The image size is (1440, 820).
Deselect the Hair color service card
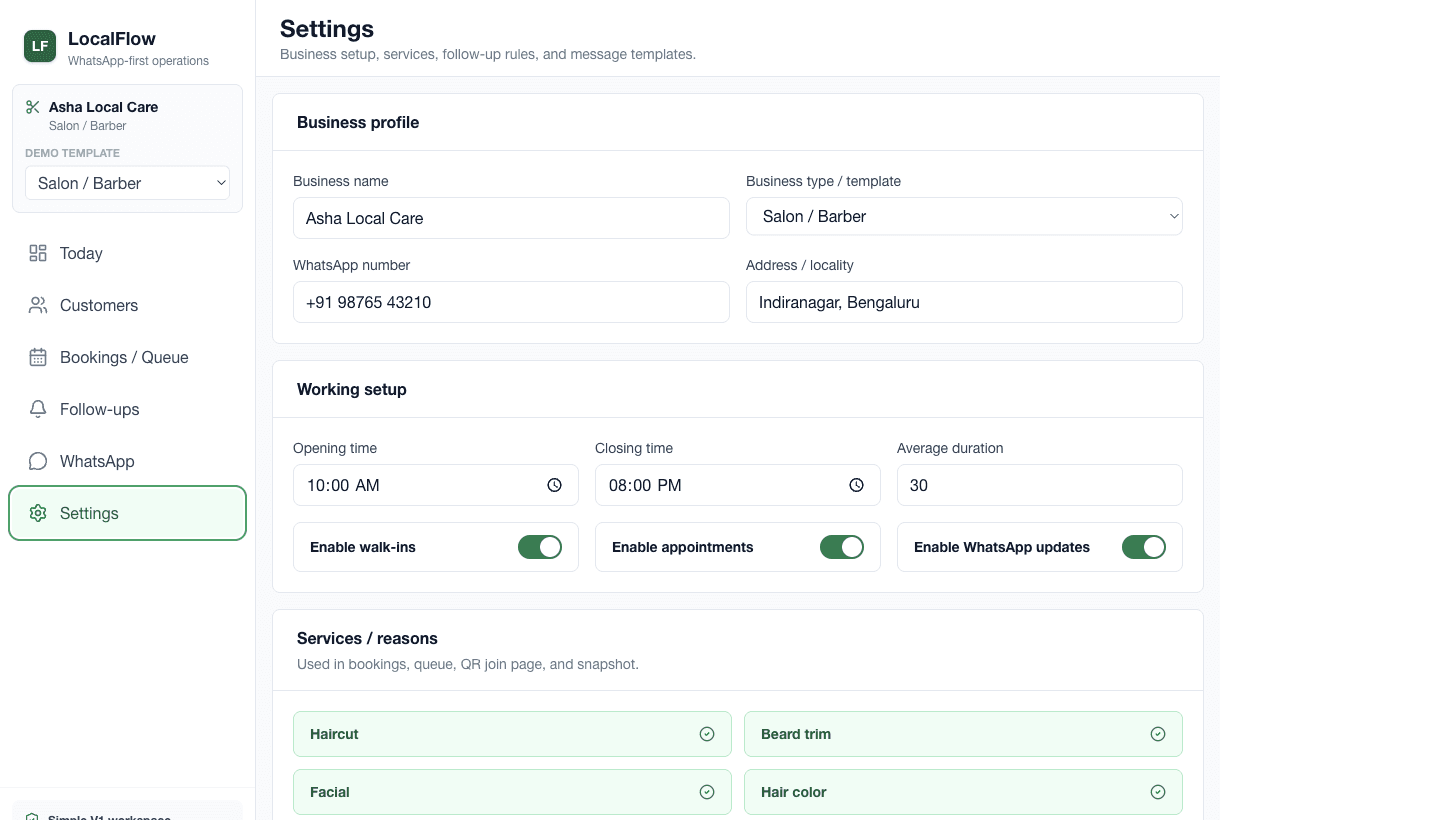click(x=963, y=792)
